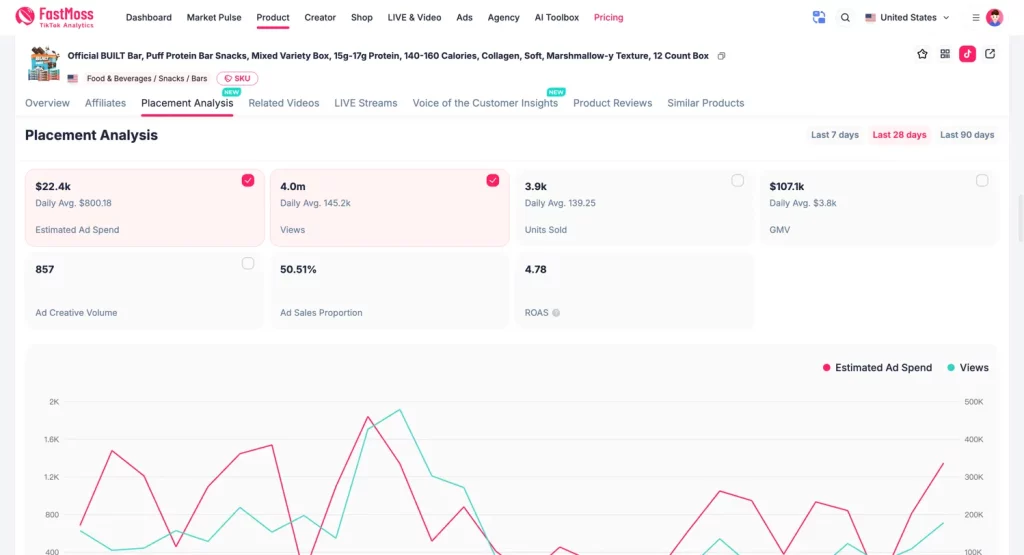Switch to the LIVE Streams tab
This screenshot has width=1024, height=555.
point(366,103)
